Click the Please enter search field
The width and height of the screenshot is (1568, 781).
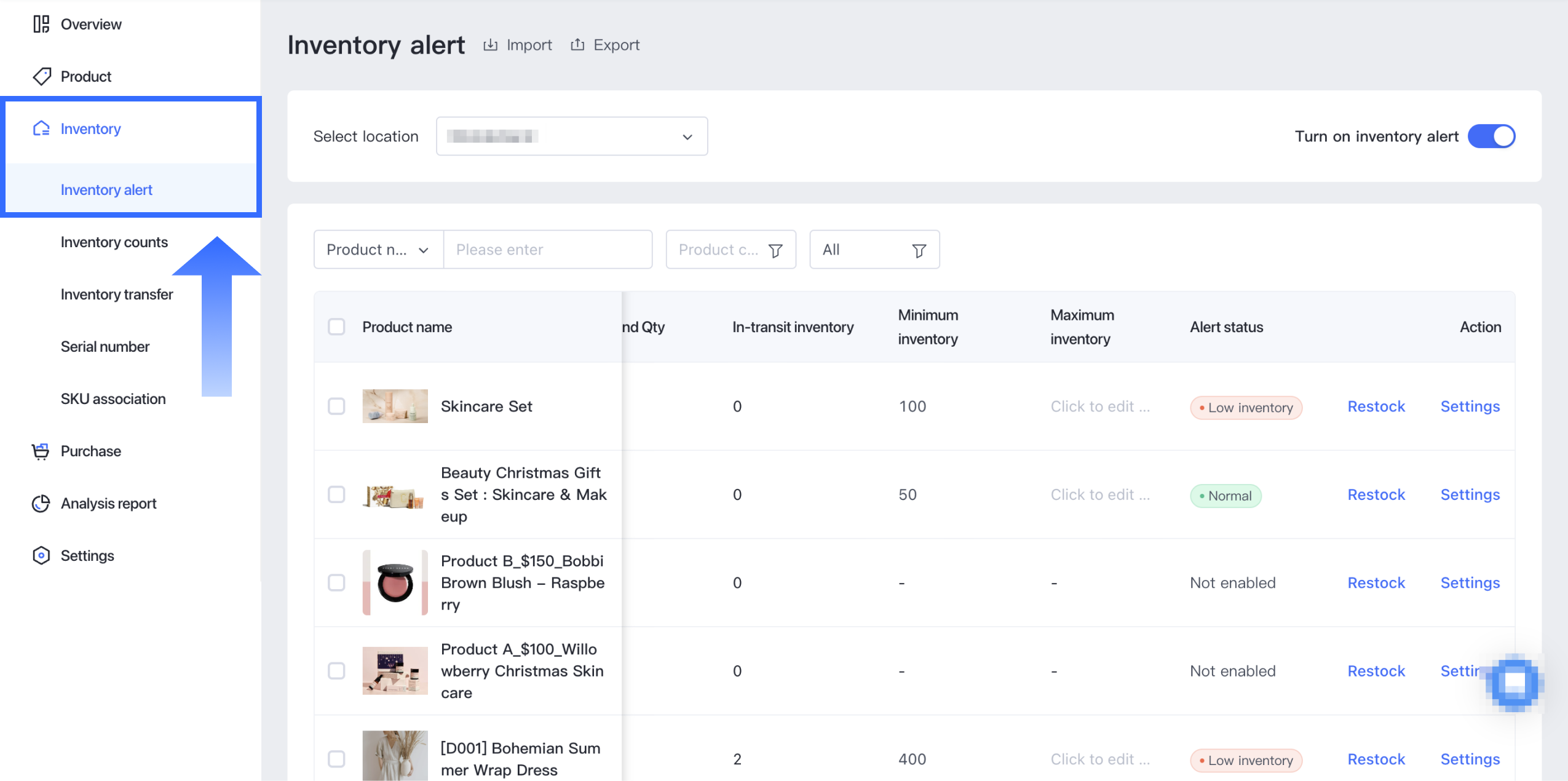(x=547, y=250)
